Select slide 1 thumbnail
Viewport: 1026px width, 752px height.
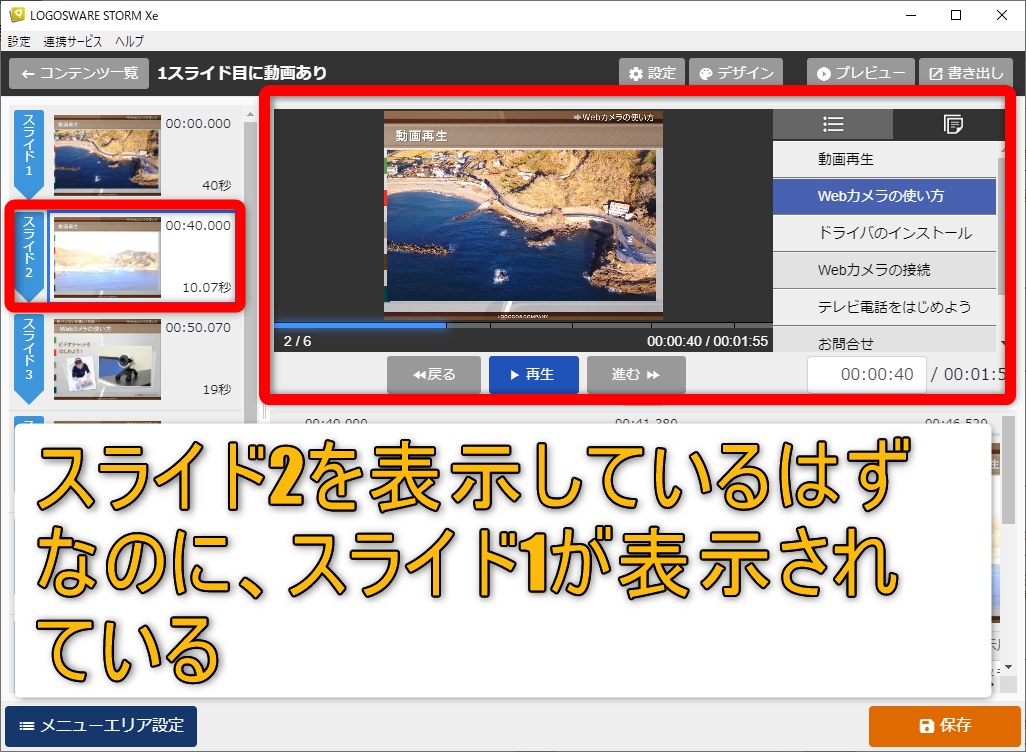[x=107, y=154]
